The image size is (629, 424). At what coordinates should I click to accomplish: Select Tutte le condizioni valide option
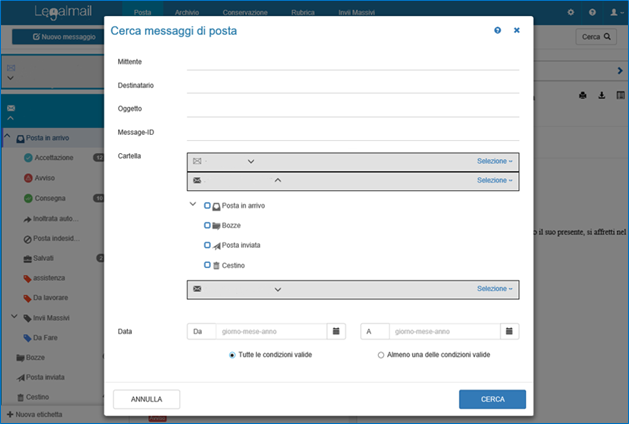tap(233, 354)
